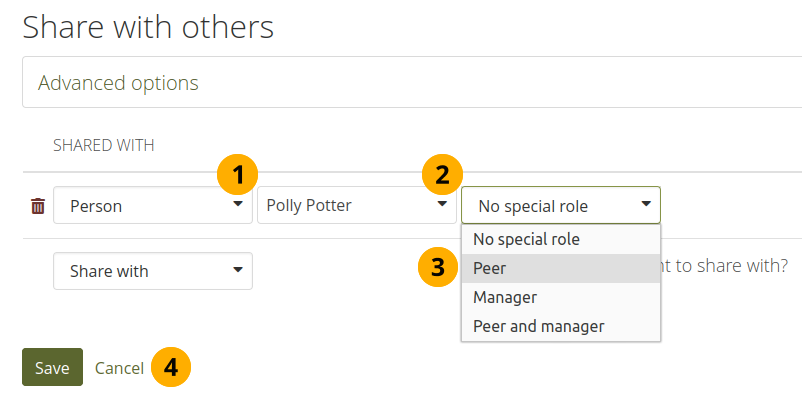
Task: Save the sharing settings
Action: [52, 367]
